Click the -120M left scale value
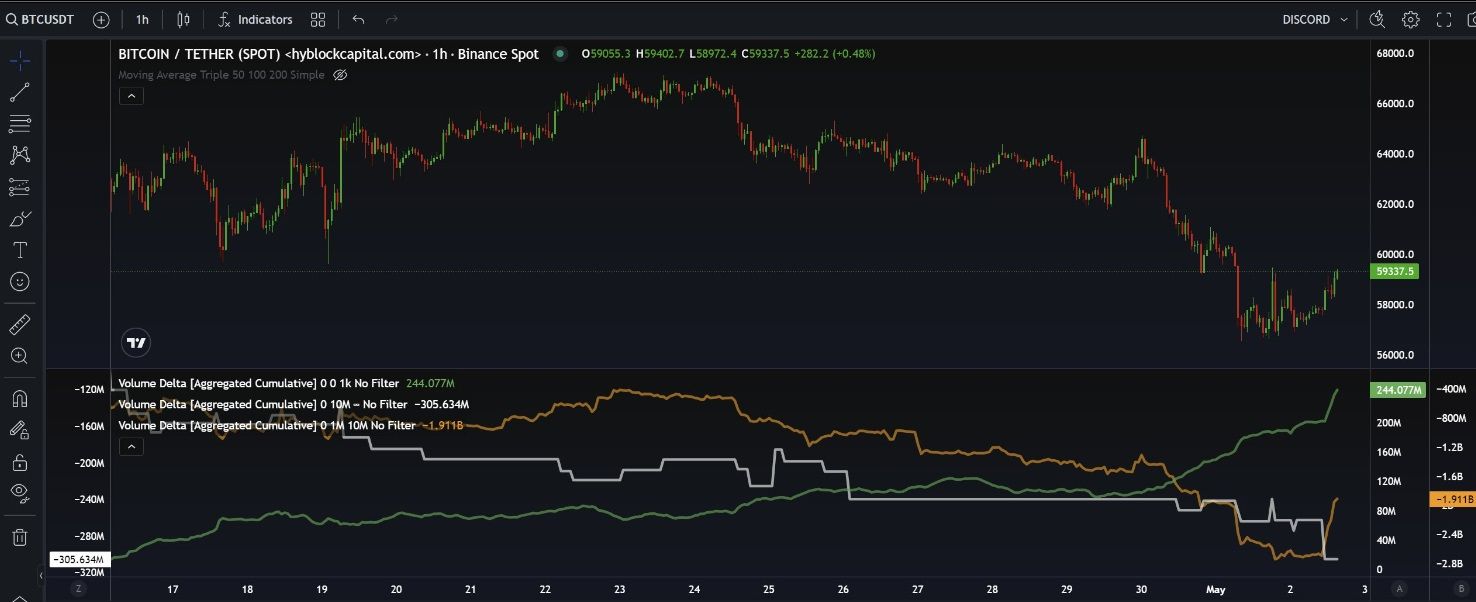Viewport: 1476px width, 602px height. click(89, 389)
